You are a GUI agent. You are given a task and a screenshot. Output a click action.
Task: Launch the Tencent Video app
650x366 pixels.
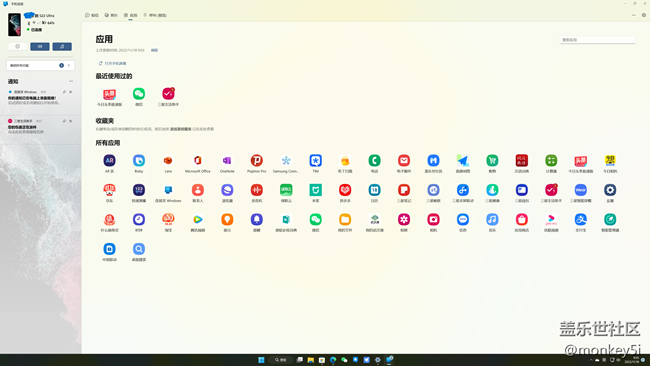coord(198,219)
